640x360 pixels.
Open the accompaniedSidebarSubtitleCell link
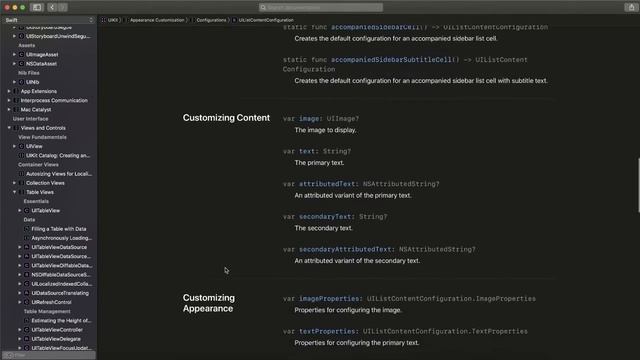(x=391, y=60)
